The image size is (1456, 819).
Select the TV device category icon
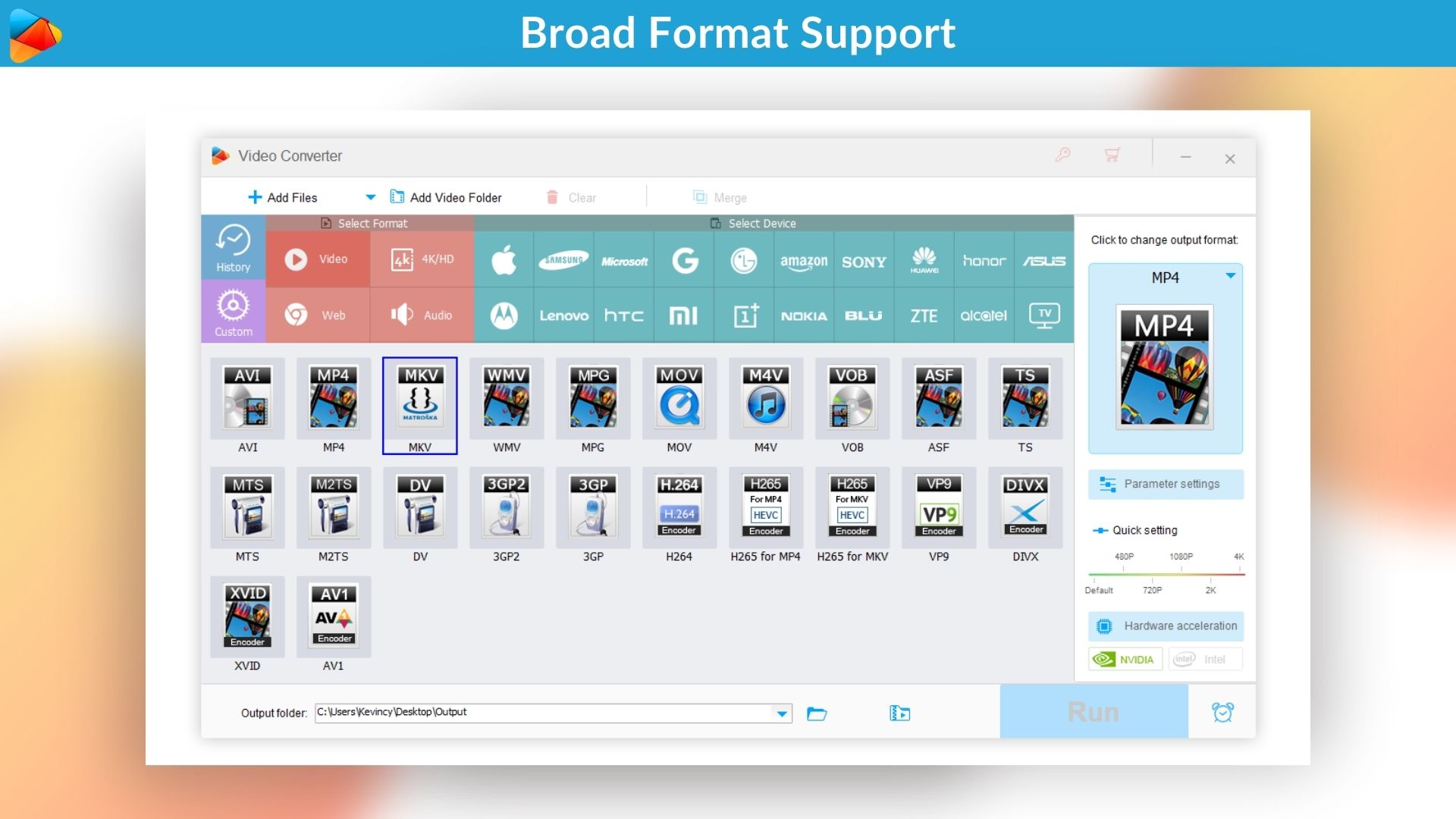1044,315
